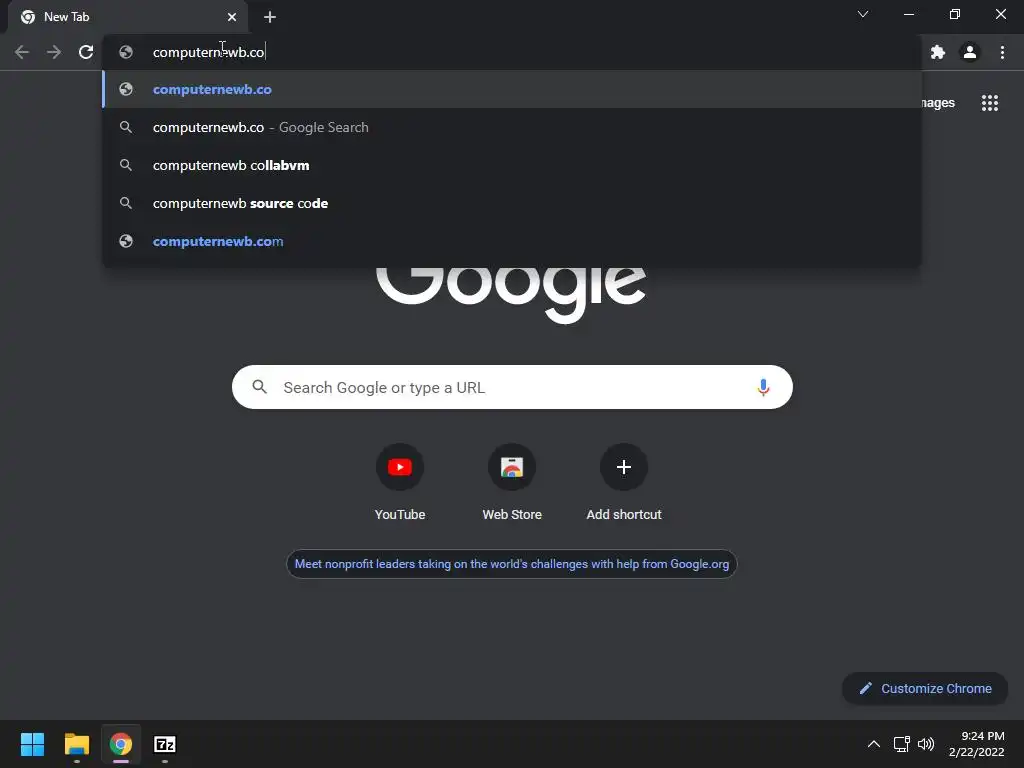Viewport: 1024px width, 768px height.
Task: Restore down the Chrome window
Action: click(955, 14)
